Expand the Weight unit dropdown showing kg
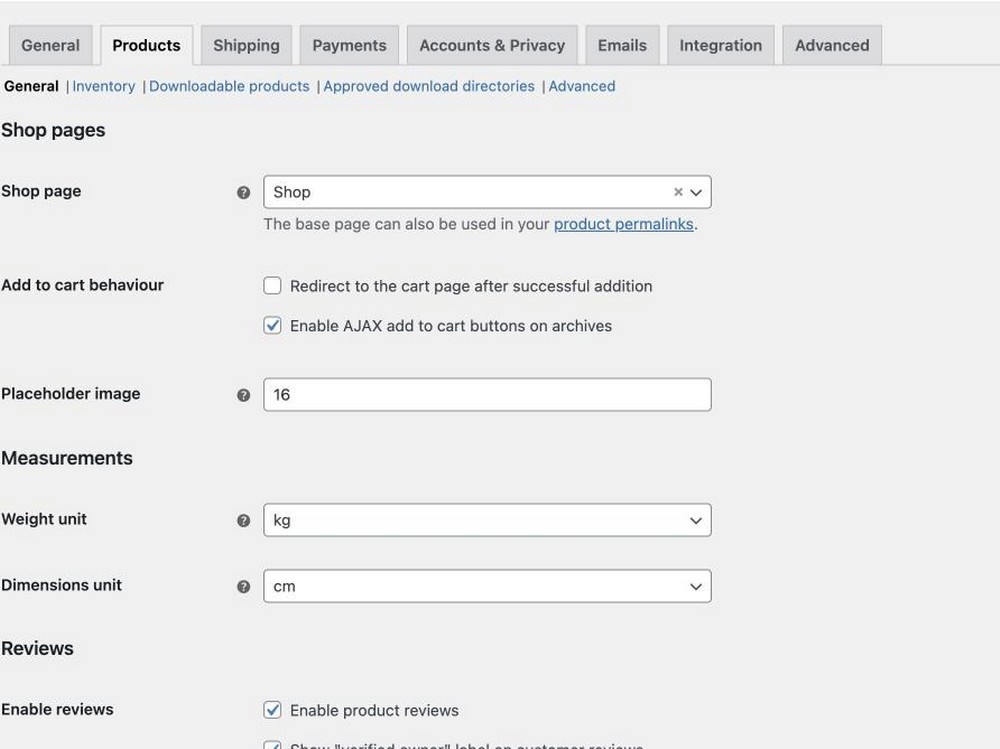The height and width of the screenshot is (749, 1000). pyautogui.click(x=487, y=520)
